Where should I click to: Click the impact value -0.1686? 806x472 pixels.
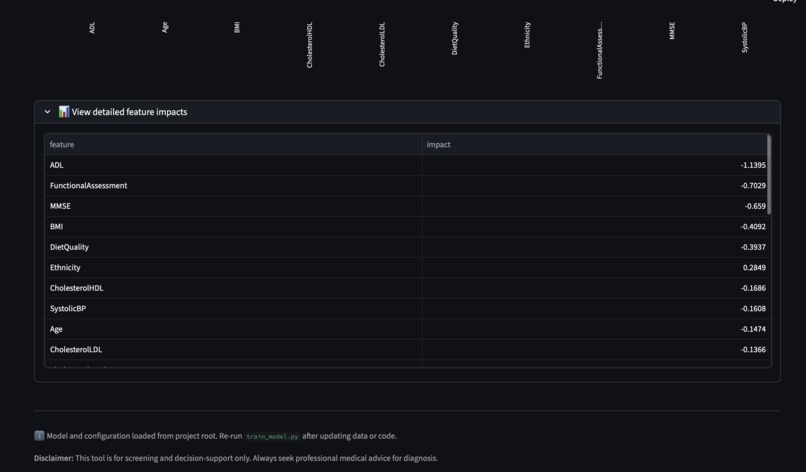tap(753, 288)
